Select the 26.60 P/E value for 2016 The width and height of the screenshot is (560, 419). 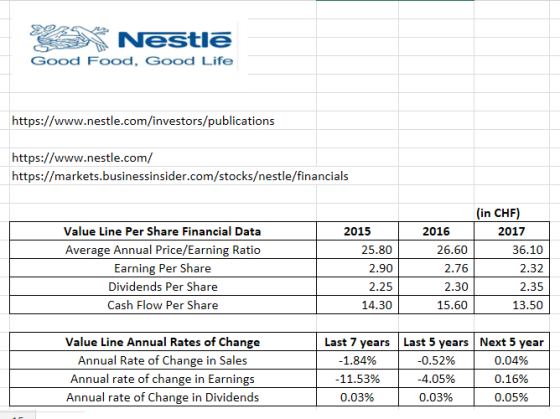click(x=436, y=250)
